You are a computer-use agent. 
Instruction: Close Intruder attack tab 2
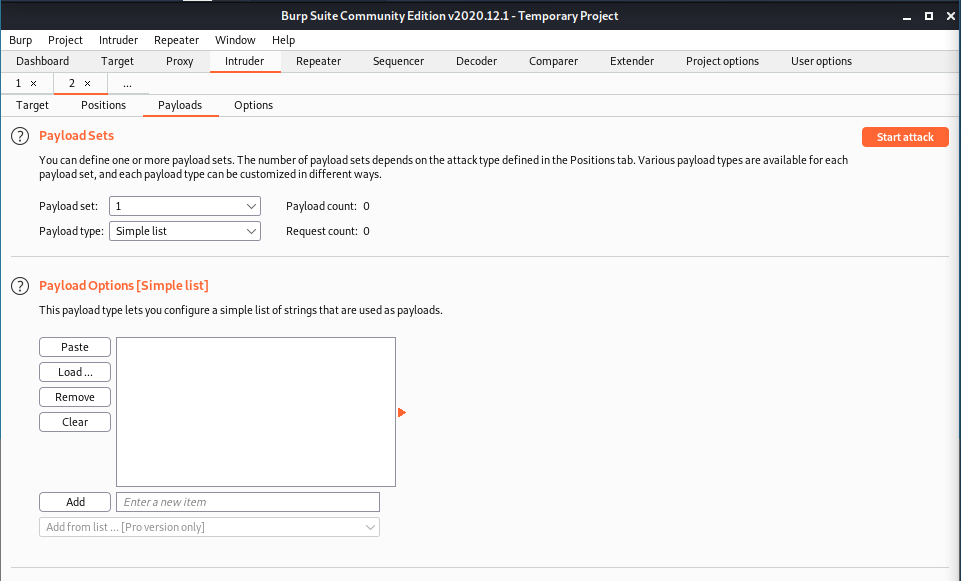point(87,83)
